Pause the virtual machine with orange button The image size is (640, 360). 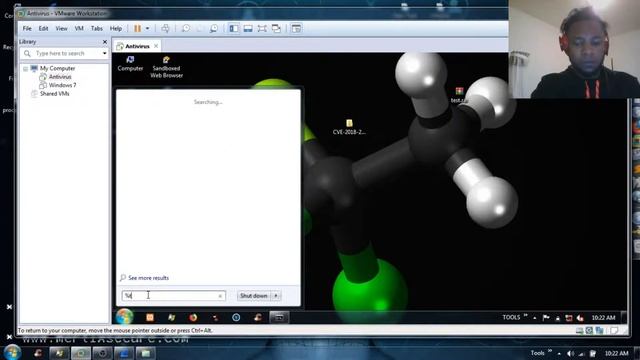coord(138,29)
